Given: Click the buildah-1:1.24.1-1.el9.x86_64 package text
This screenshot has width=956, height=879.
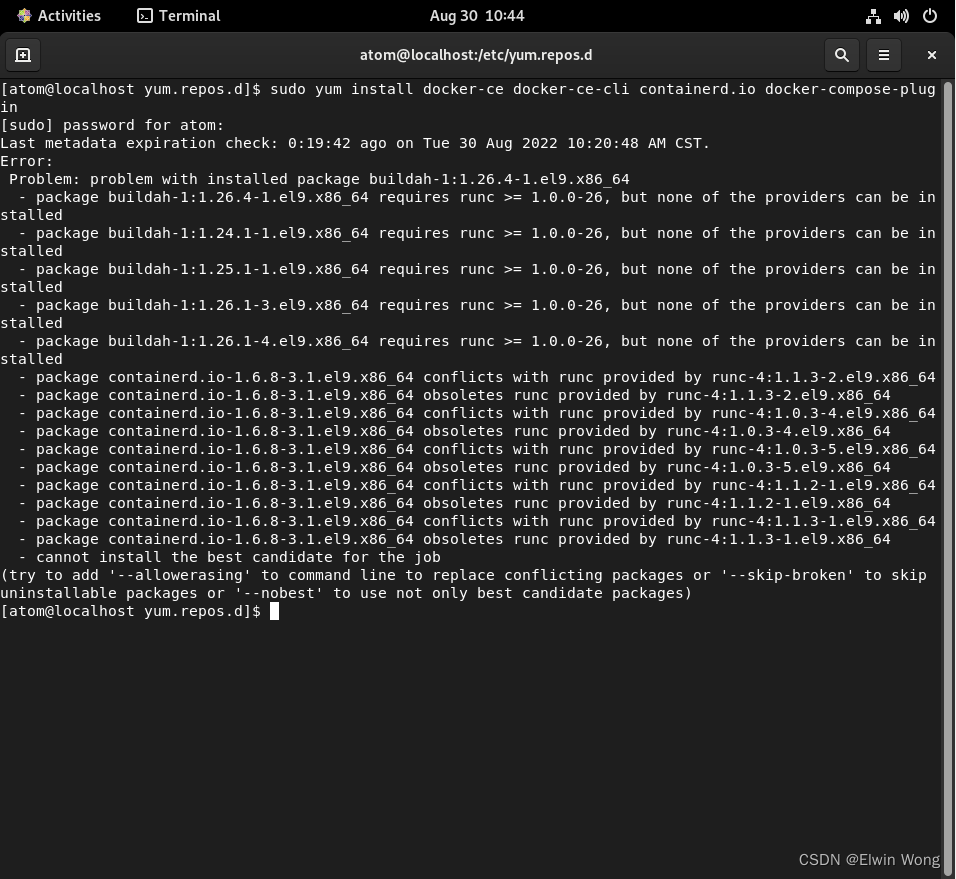Looking at the screenshot, I should (x=238, y=233).
